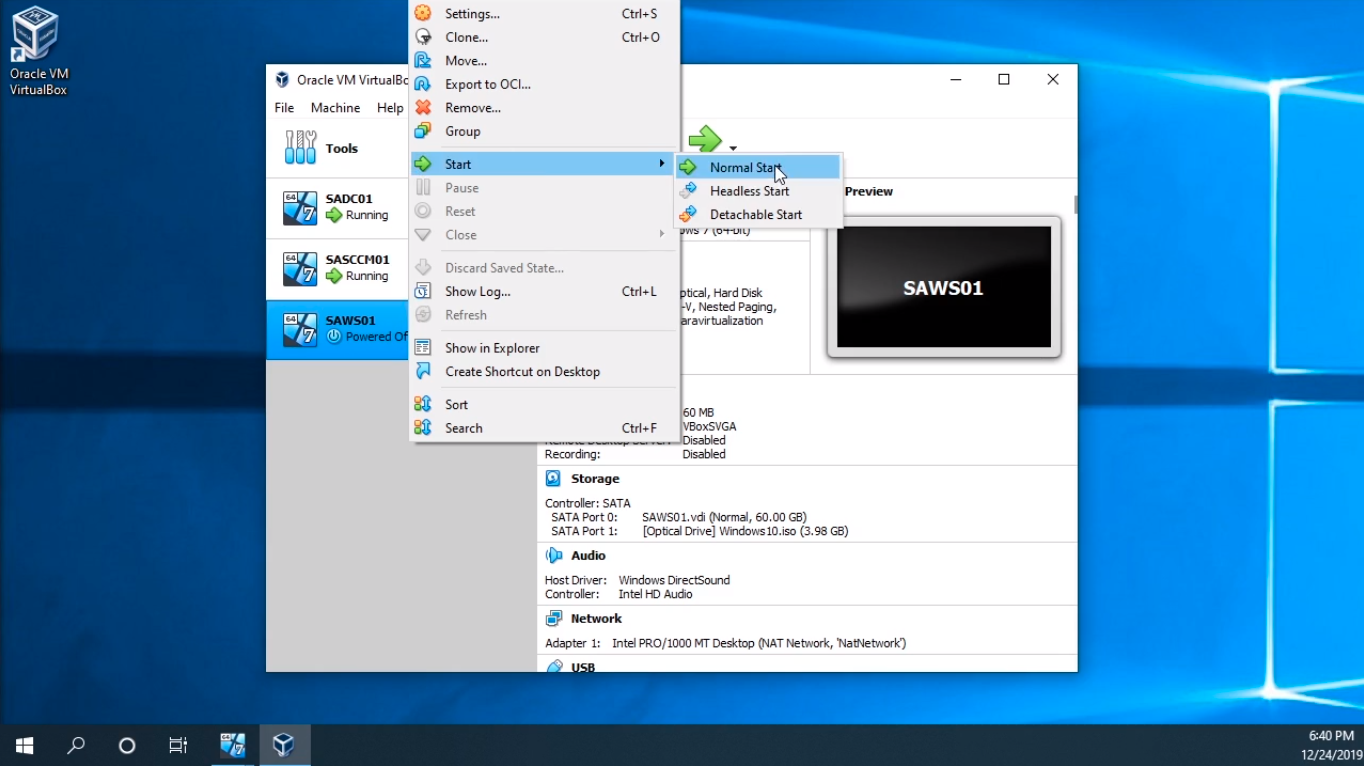Open the File menu
1364x766 pixels.
(284, 108)
